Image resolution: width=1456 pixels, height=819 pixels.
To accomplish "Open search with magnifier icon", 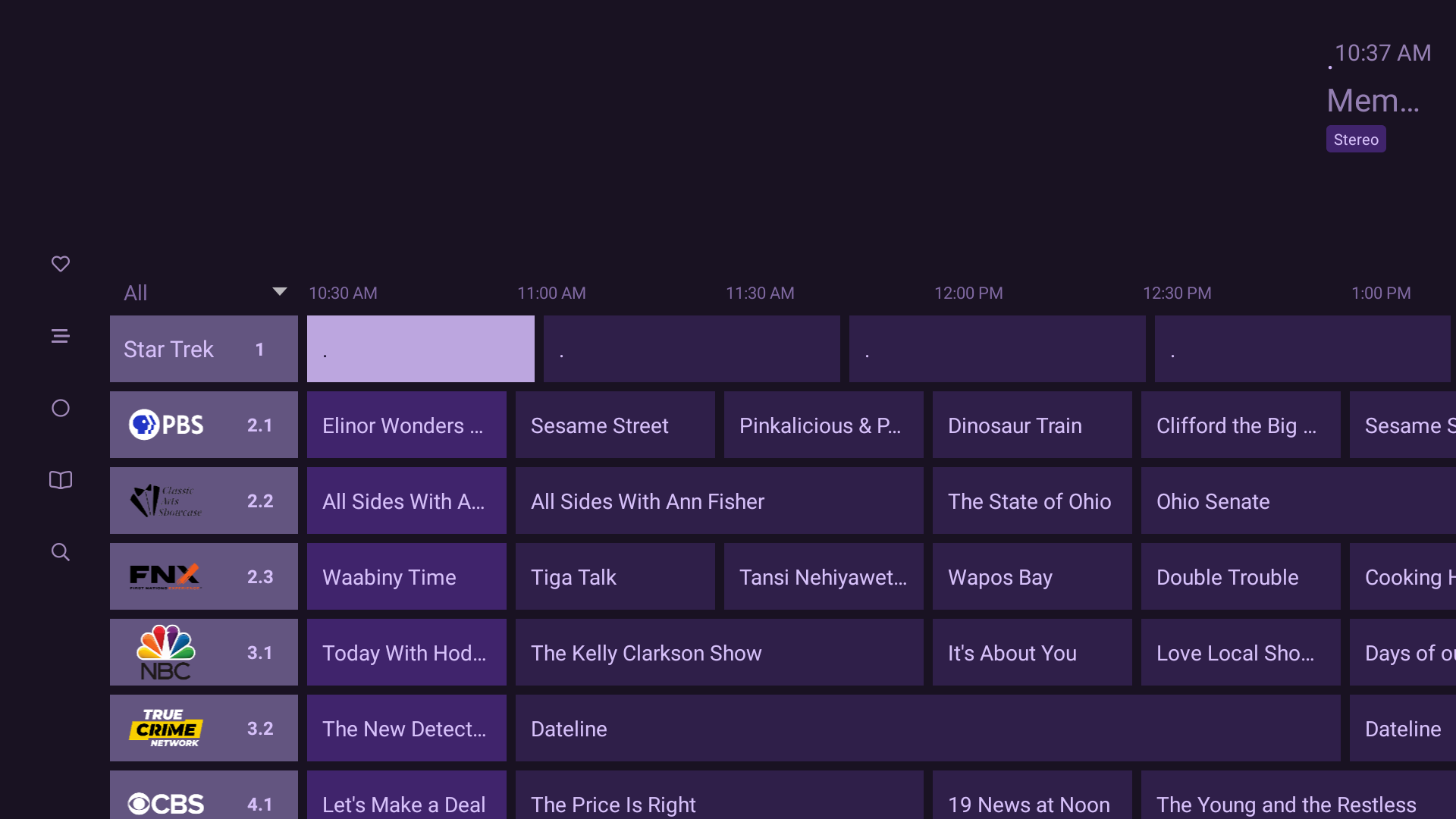I will pos(61,552).
